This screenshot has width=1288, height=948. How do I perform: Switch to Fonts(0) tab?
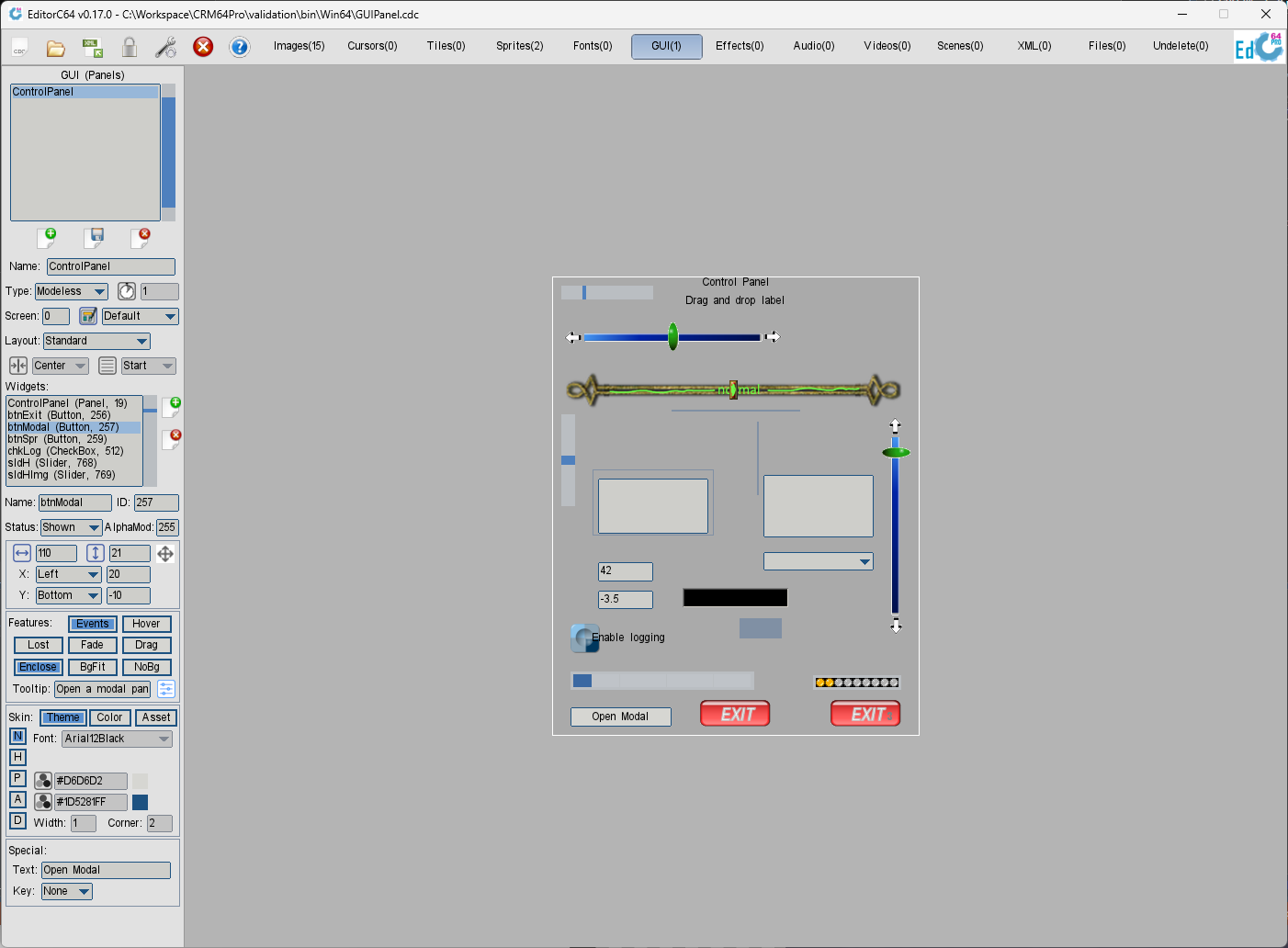tap(593, 46)
